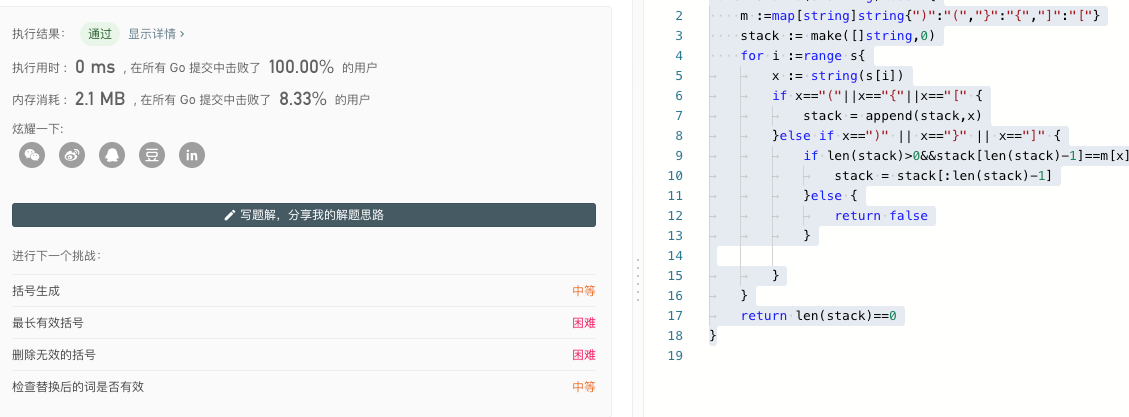Click the green 通过 status badge
Screen dimensions: 1129x417
100,34
